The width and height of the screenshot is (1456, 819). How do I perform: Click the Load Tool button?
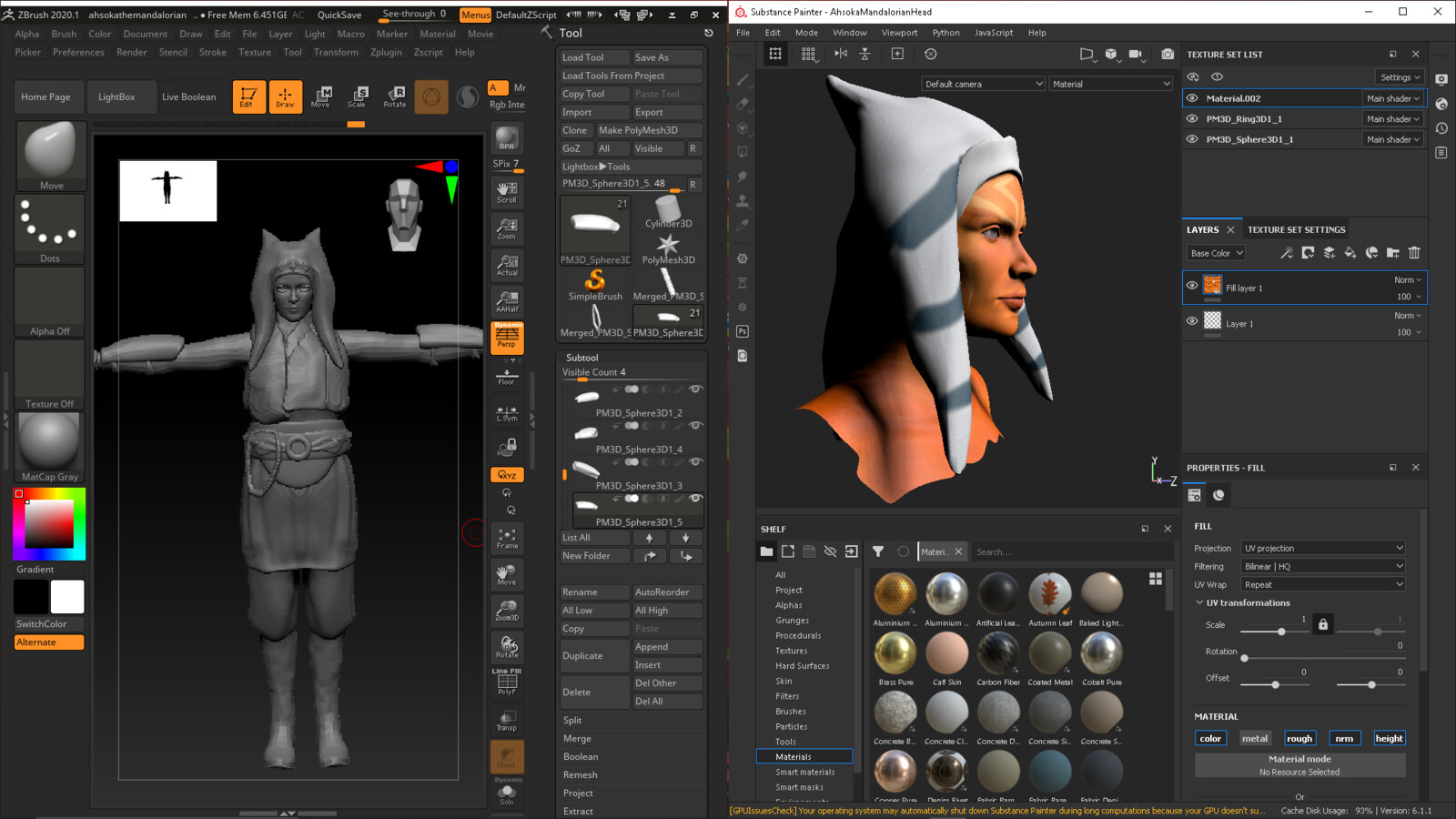coord(594,57)
